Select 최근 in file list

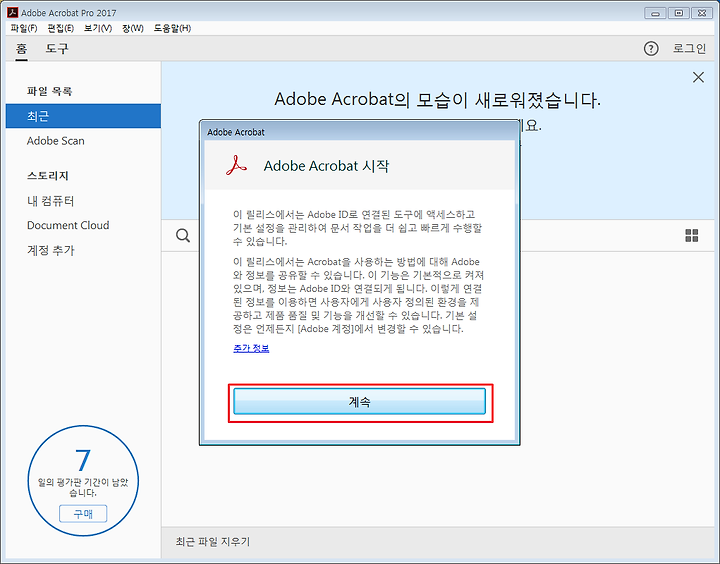tap(83, 116)
